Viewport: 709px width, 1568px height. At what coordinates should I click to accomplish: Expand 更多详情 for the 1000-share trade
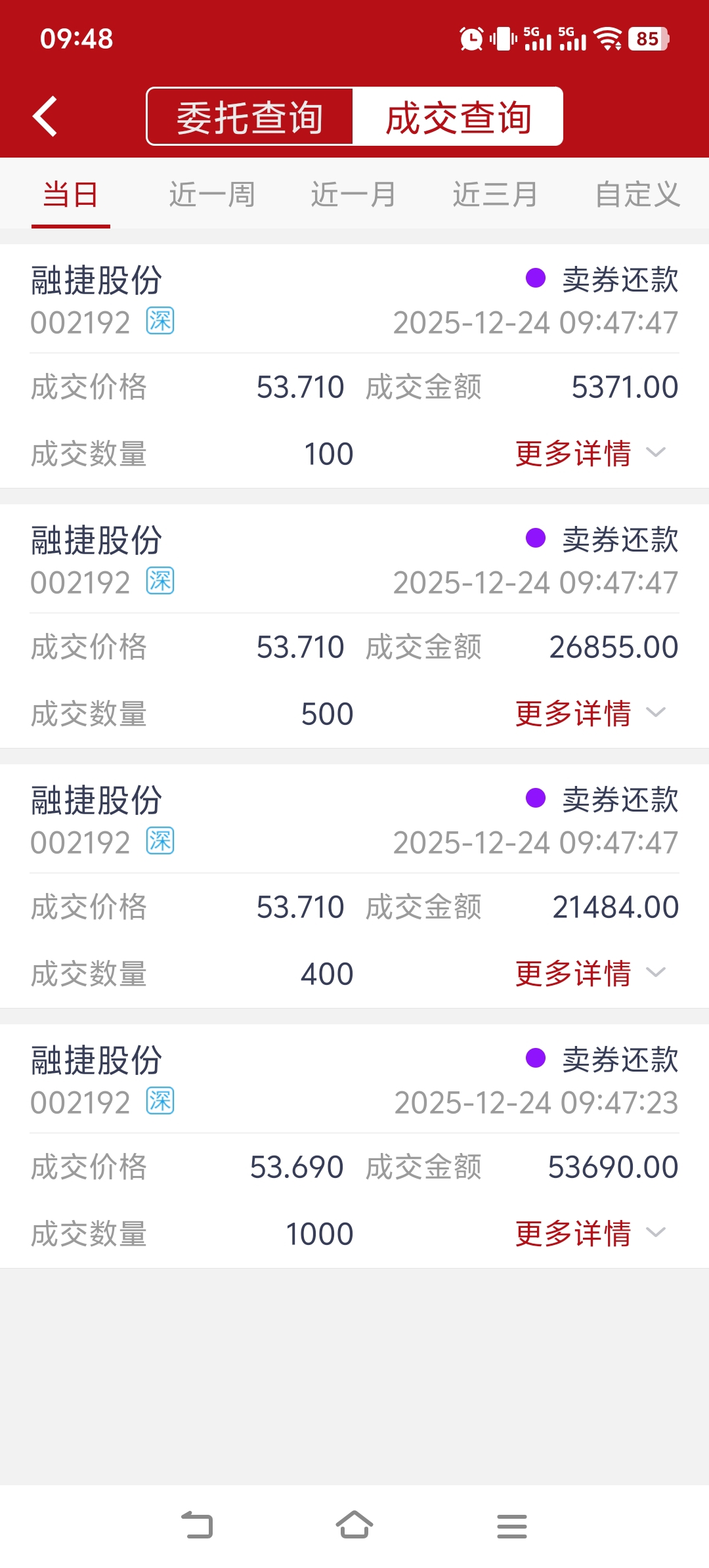coord(590,1234)
